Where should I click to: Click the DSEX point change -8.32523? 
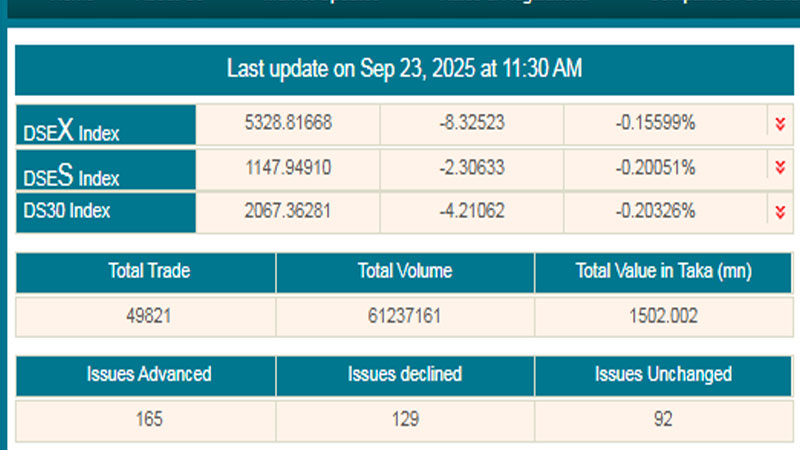[471, 123]
